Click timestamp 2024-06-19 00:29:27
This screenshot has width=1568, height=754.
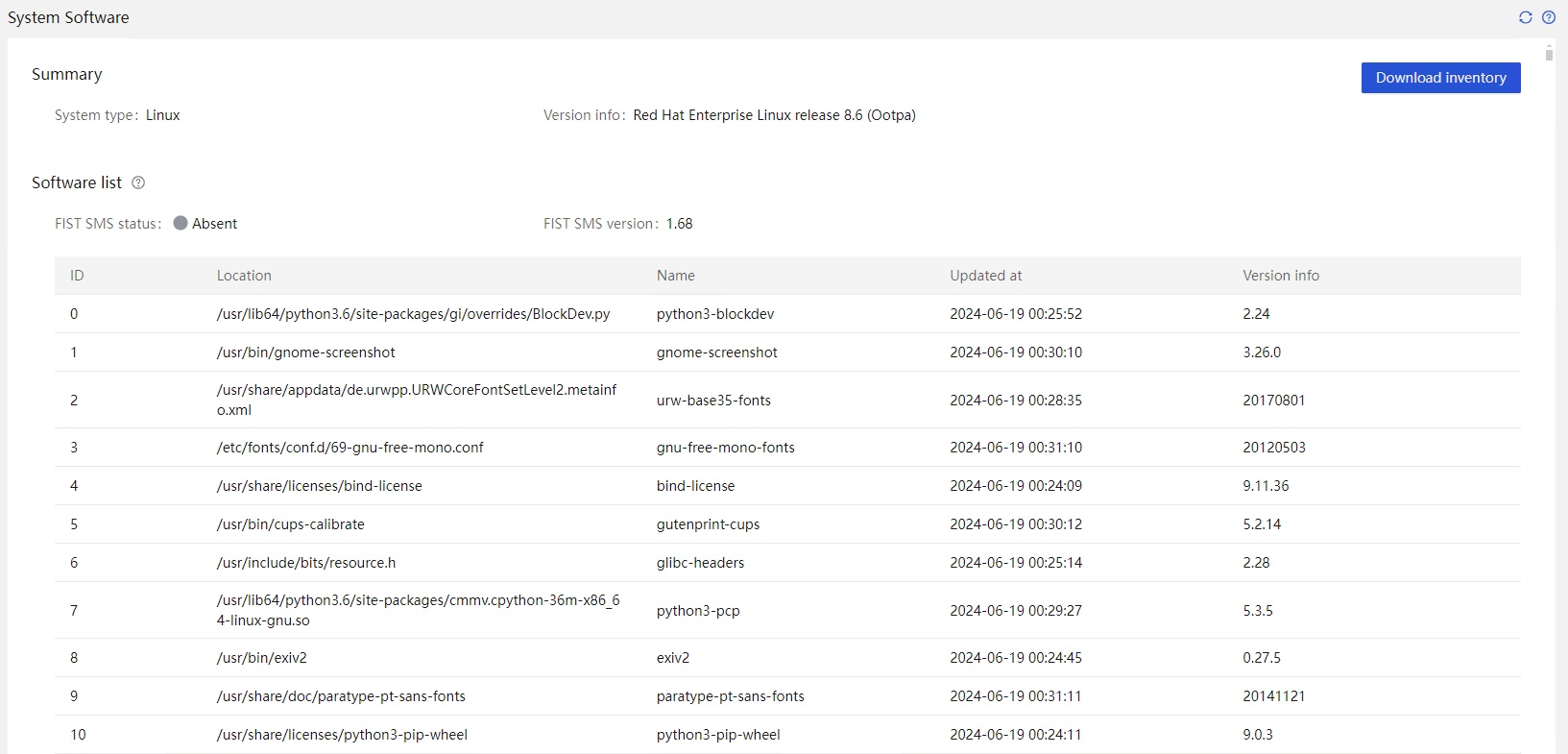coord(1016,611)
